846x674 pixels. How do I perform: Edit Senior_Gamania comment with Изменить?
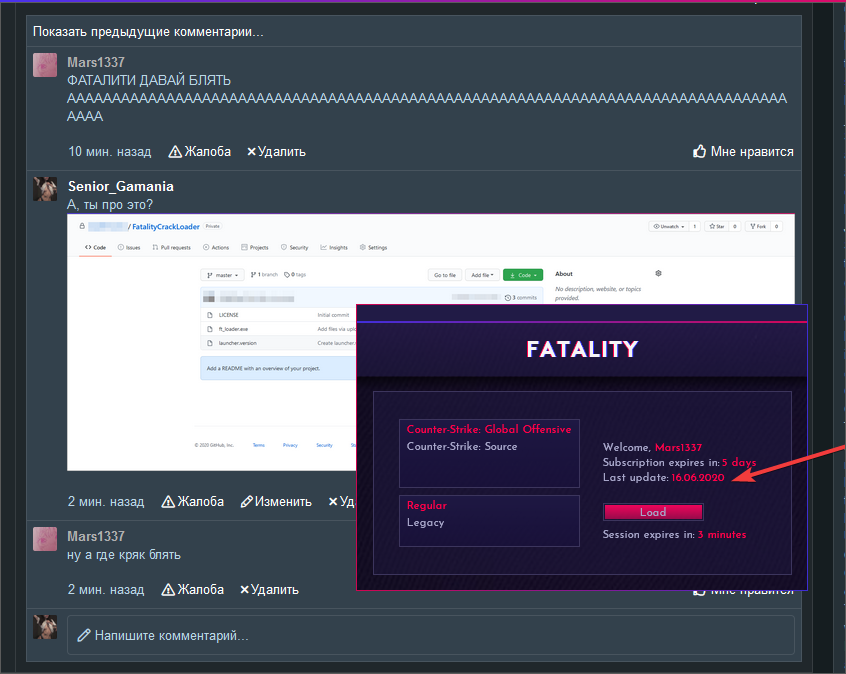[x=276, y=501]
